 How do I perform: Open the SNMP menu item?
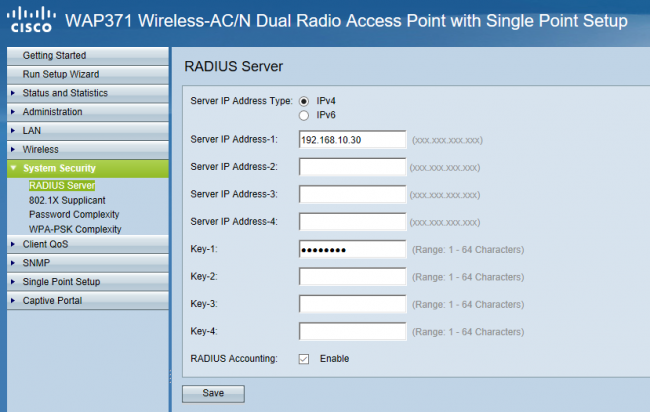(88, 263)
